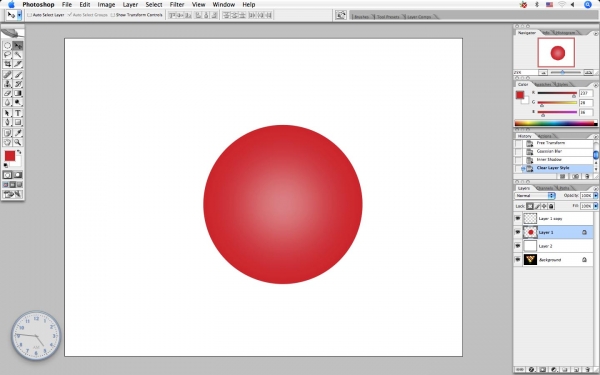This screenshot has width=600, height=375.
Task: Switch to the Channels tab
Action: tap(544, 188)
